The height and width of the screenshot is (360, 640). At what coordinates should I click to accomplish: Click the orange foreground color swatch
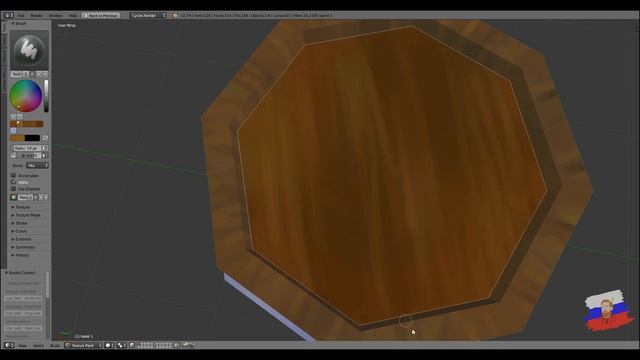point(17,138)
